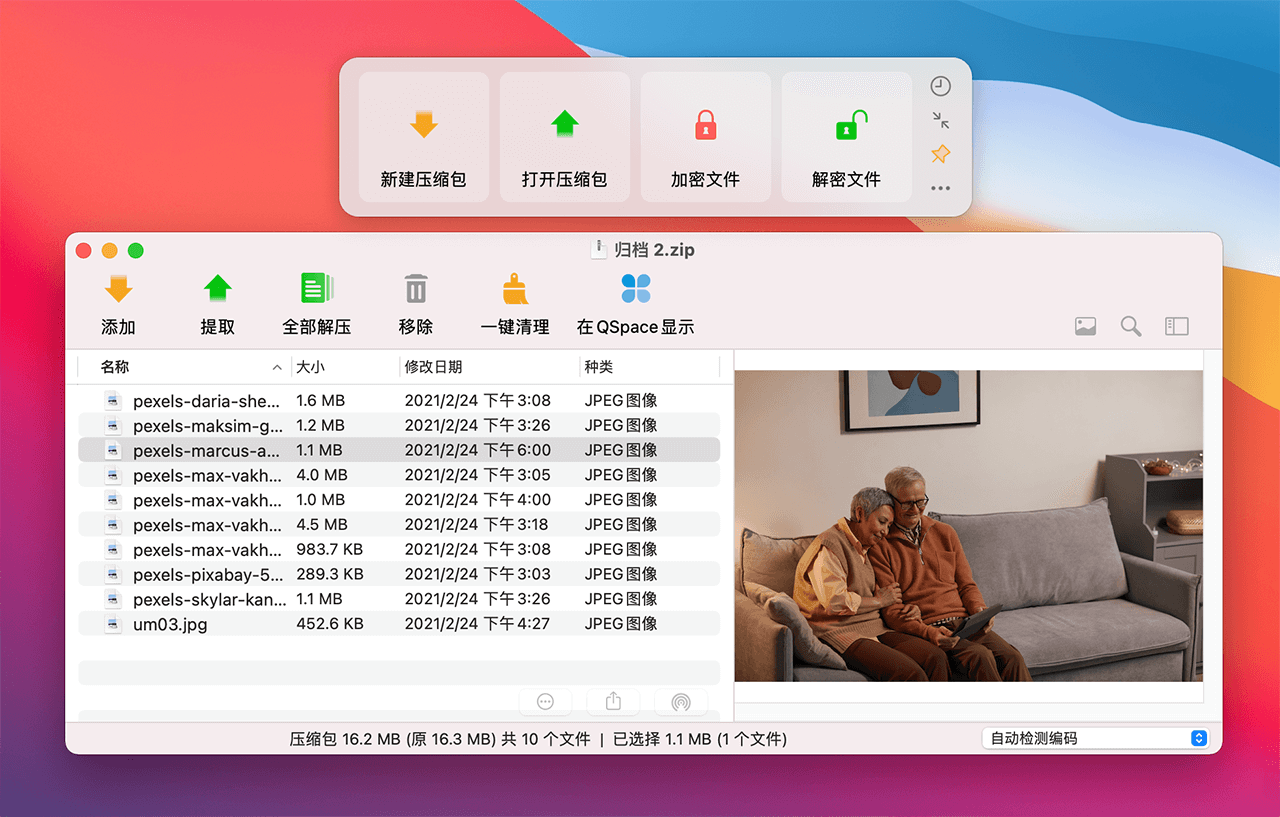
Task: Select the 4.5 MB pexels-max-vakh file
Action: coord(399,524)
